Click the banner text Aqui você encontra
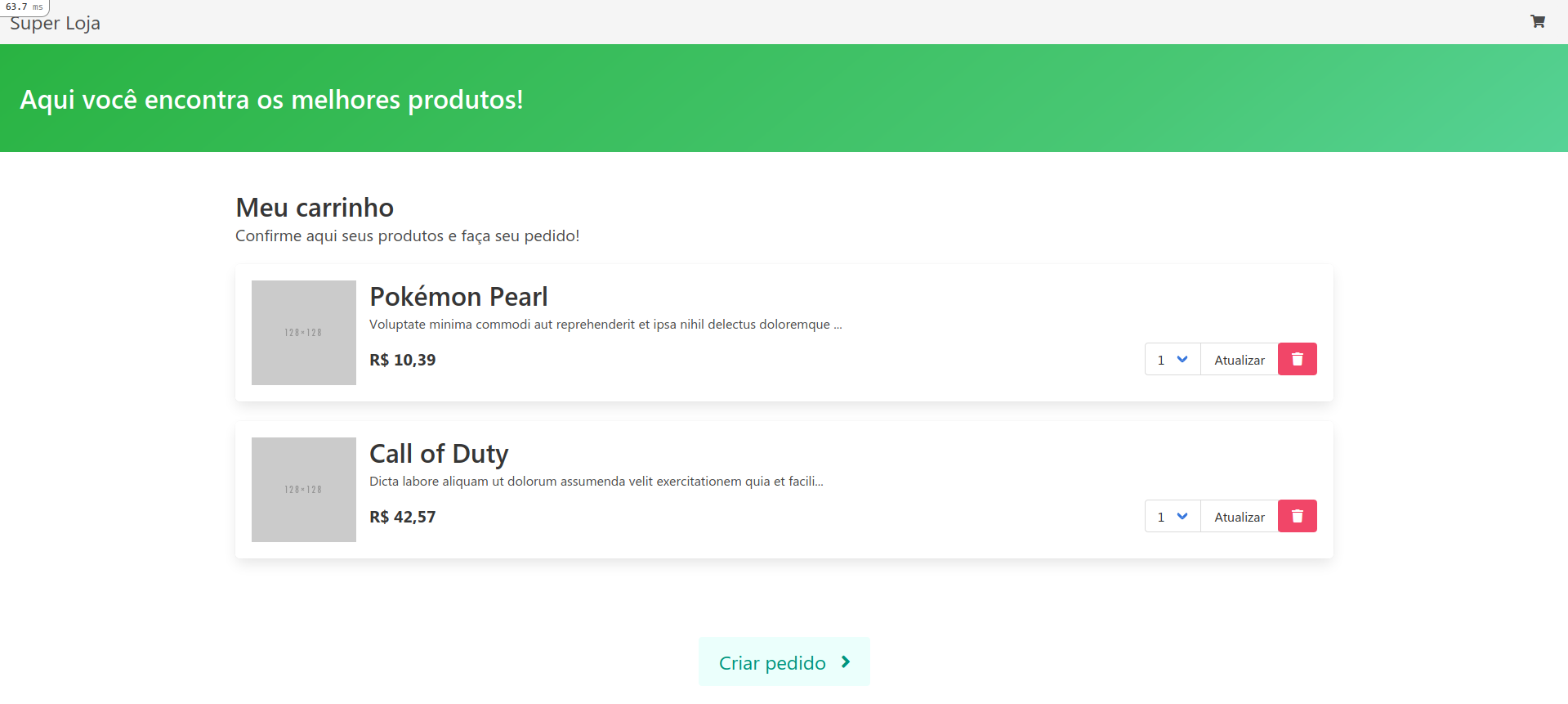This screenshot has height=704, width=1568. (x=271, y=100)
